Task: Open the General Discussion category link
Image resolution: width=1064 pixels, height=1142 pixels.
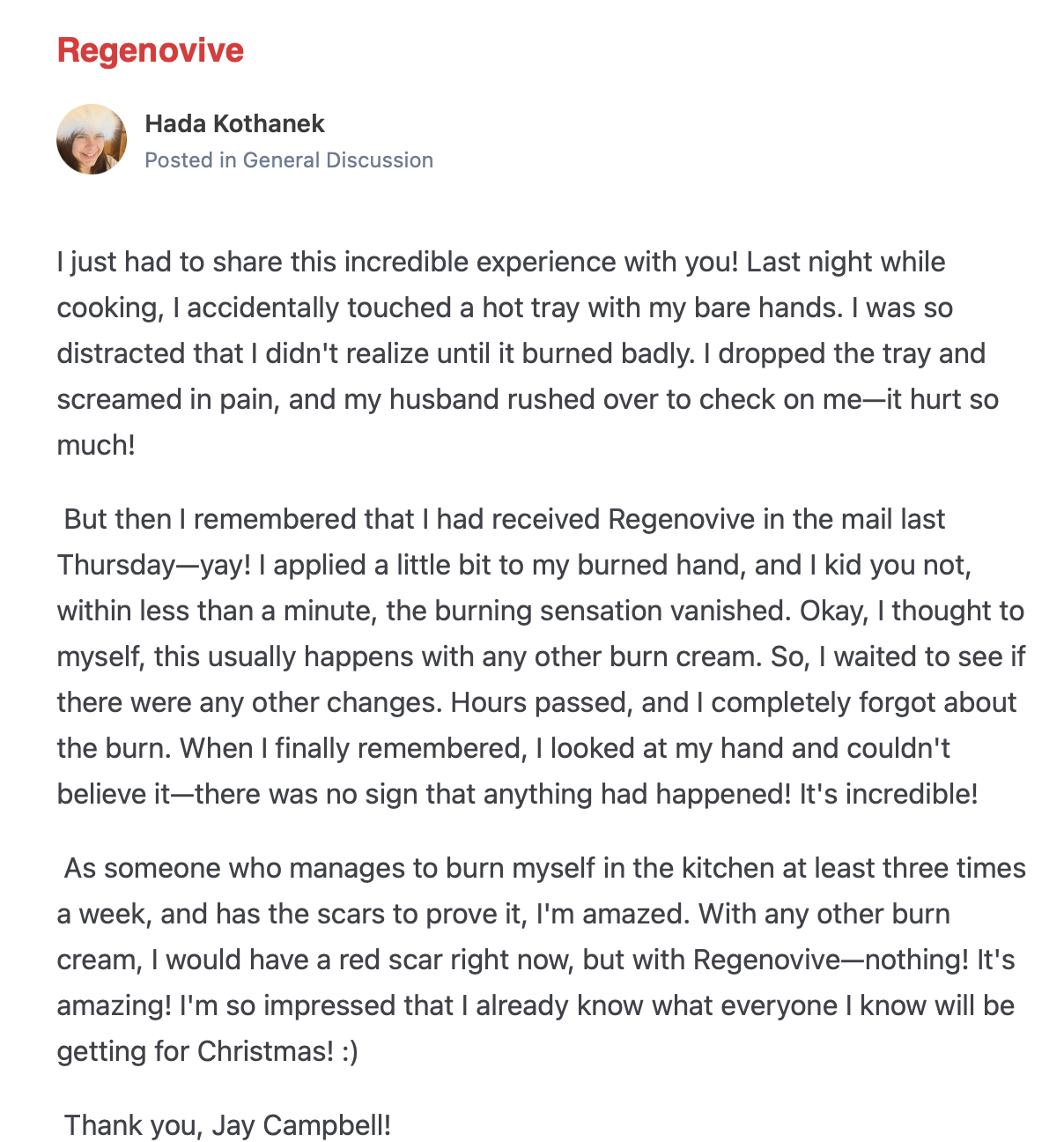Action: point(337,160)
